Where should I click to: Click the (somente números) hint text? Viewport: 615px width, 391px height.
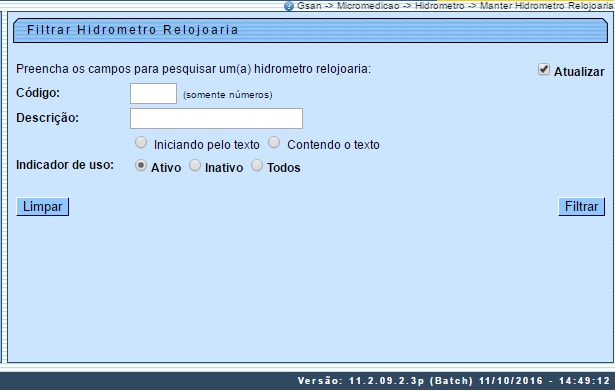228,95
